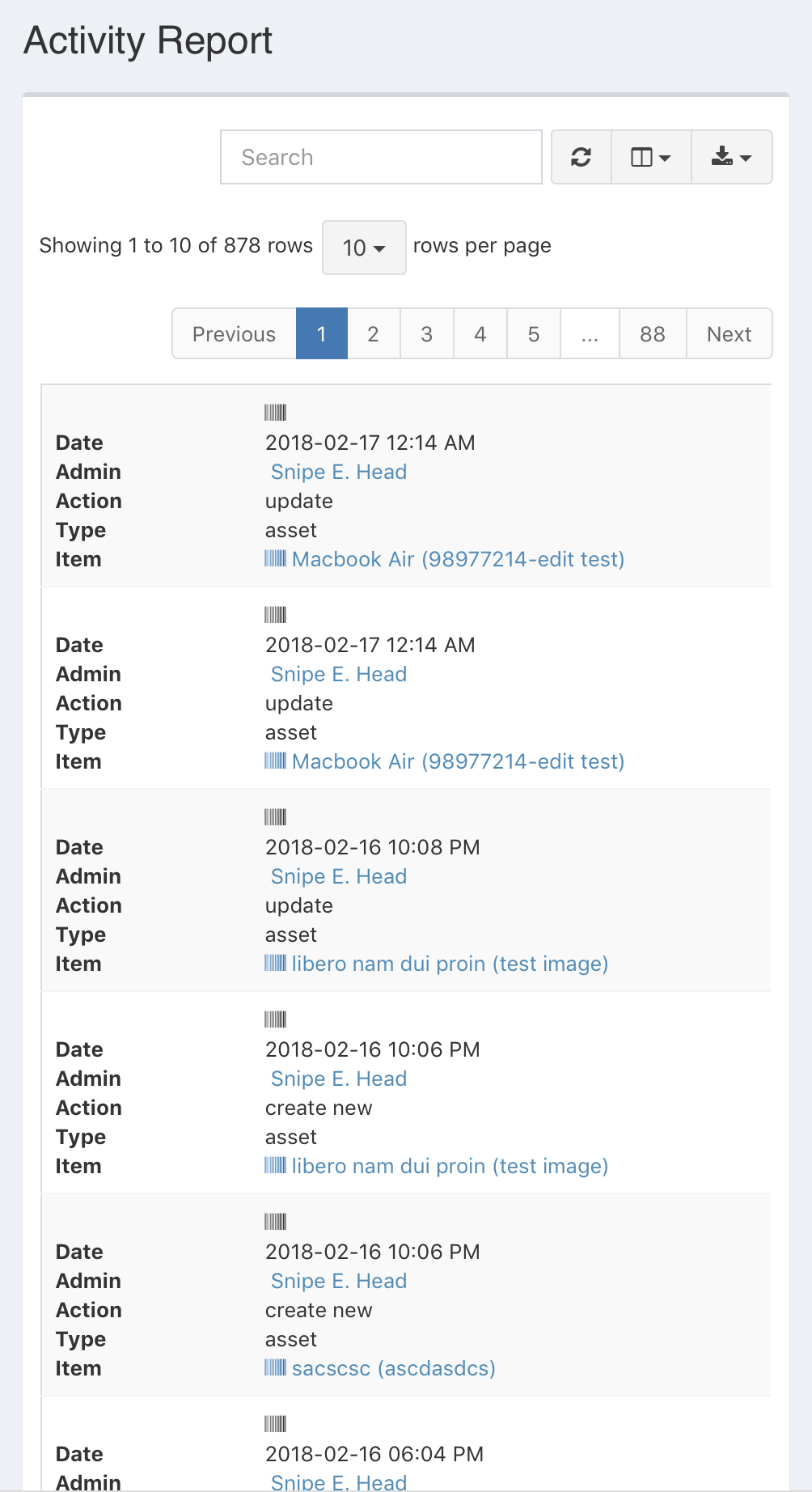Expand the export format dropdown arrow
812x1492 pixels.
click(746, 158)
